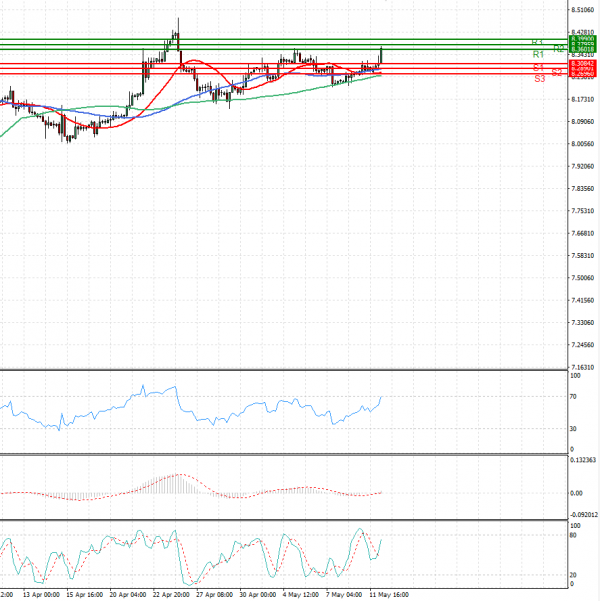The width and height of the screenshot is (600, 601).
Task: Click the 7.50060 price axis label
Action: [582, 278]
